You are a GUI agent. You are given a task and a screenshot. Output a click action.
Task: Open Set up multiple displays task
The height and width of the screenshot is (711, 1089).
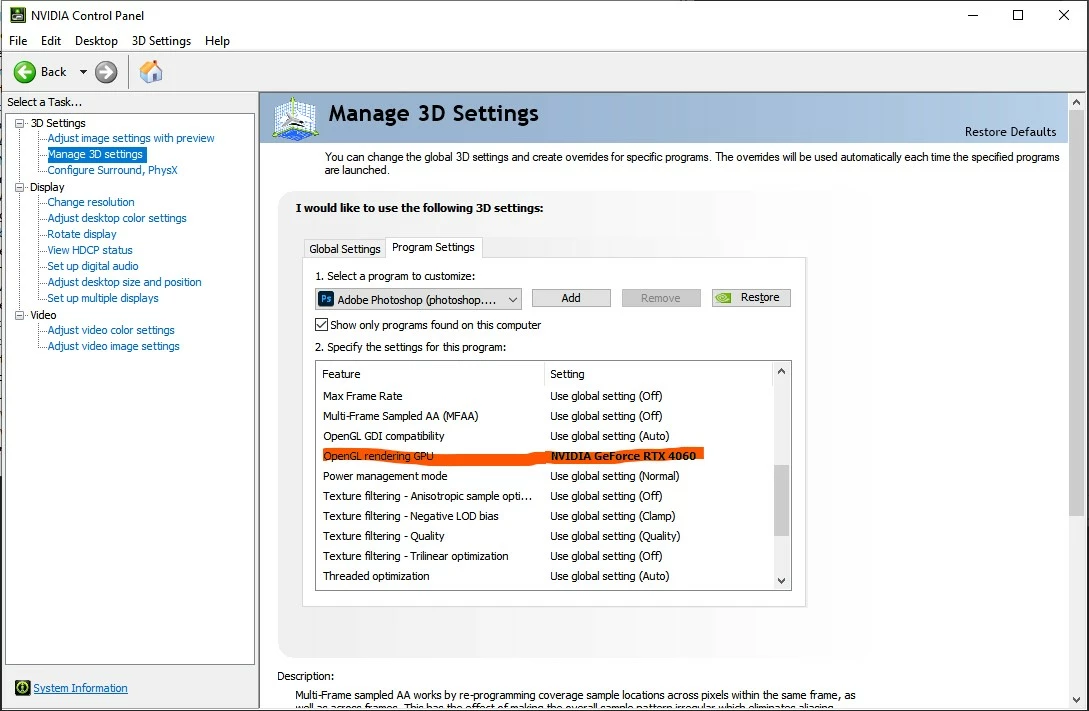(x=103, y=298)
